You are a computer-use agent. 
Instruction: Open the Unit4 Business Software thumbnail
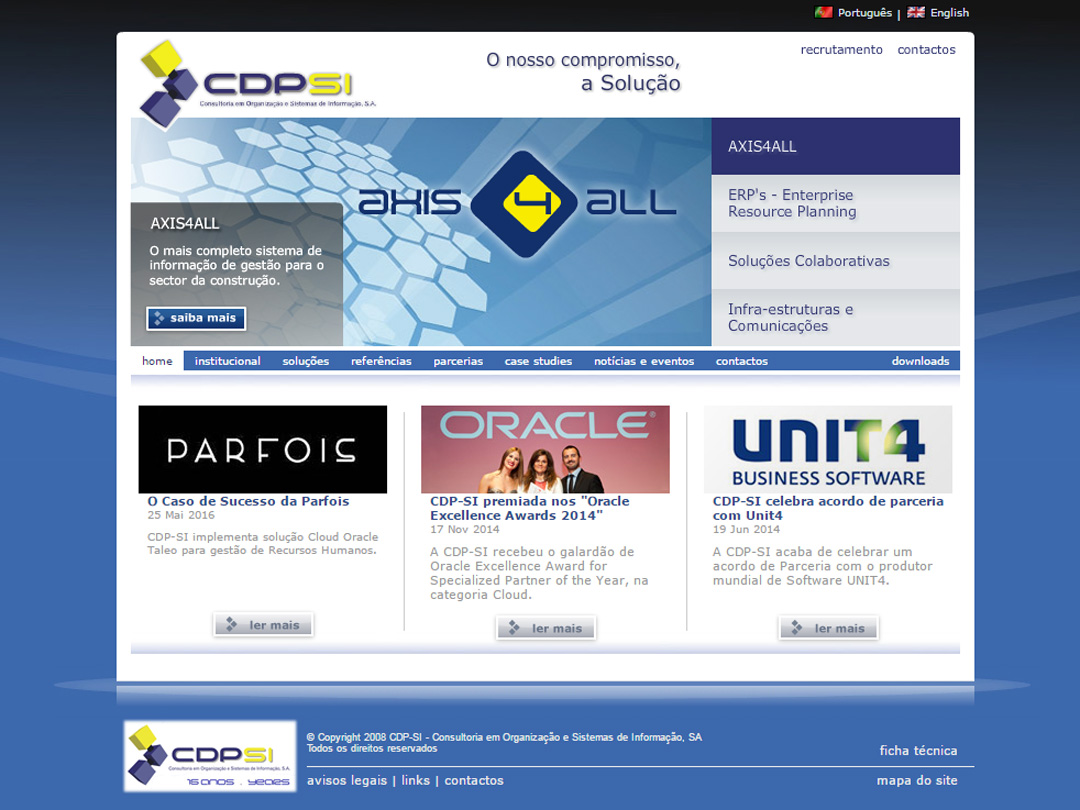[828, 449]
